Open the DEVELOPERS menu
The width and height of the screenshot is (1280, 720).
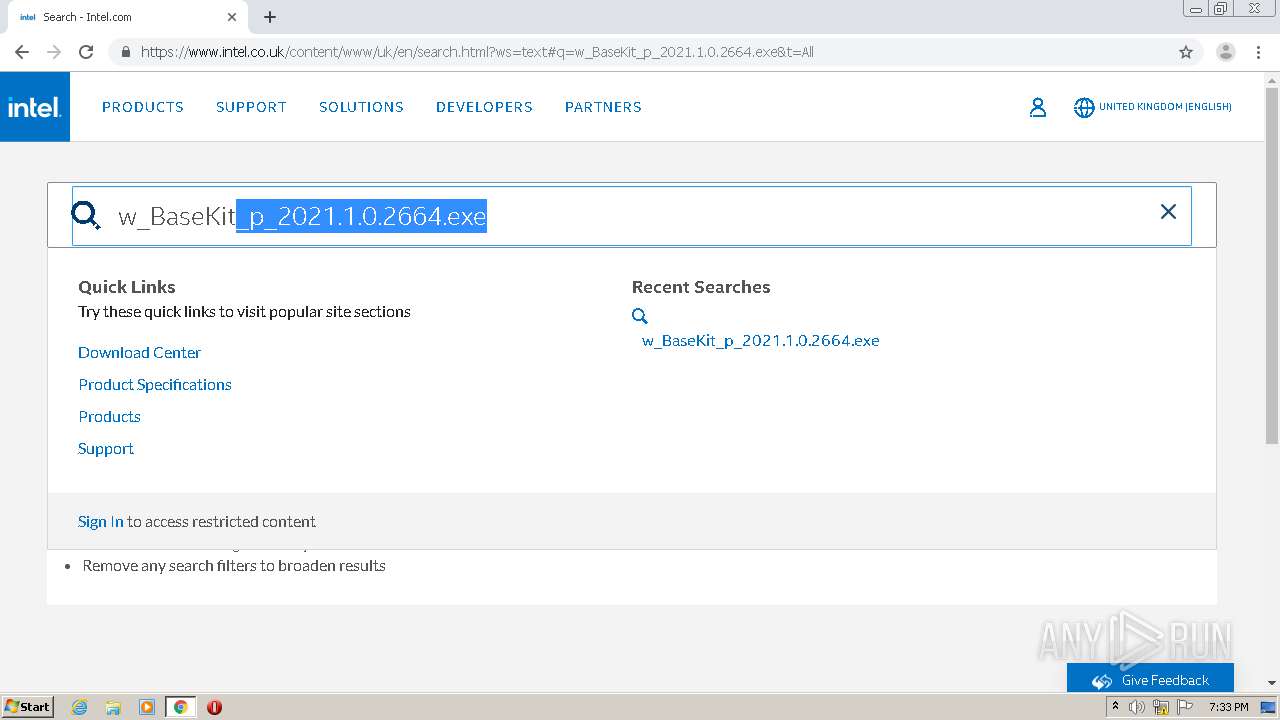pos(484,107)
